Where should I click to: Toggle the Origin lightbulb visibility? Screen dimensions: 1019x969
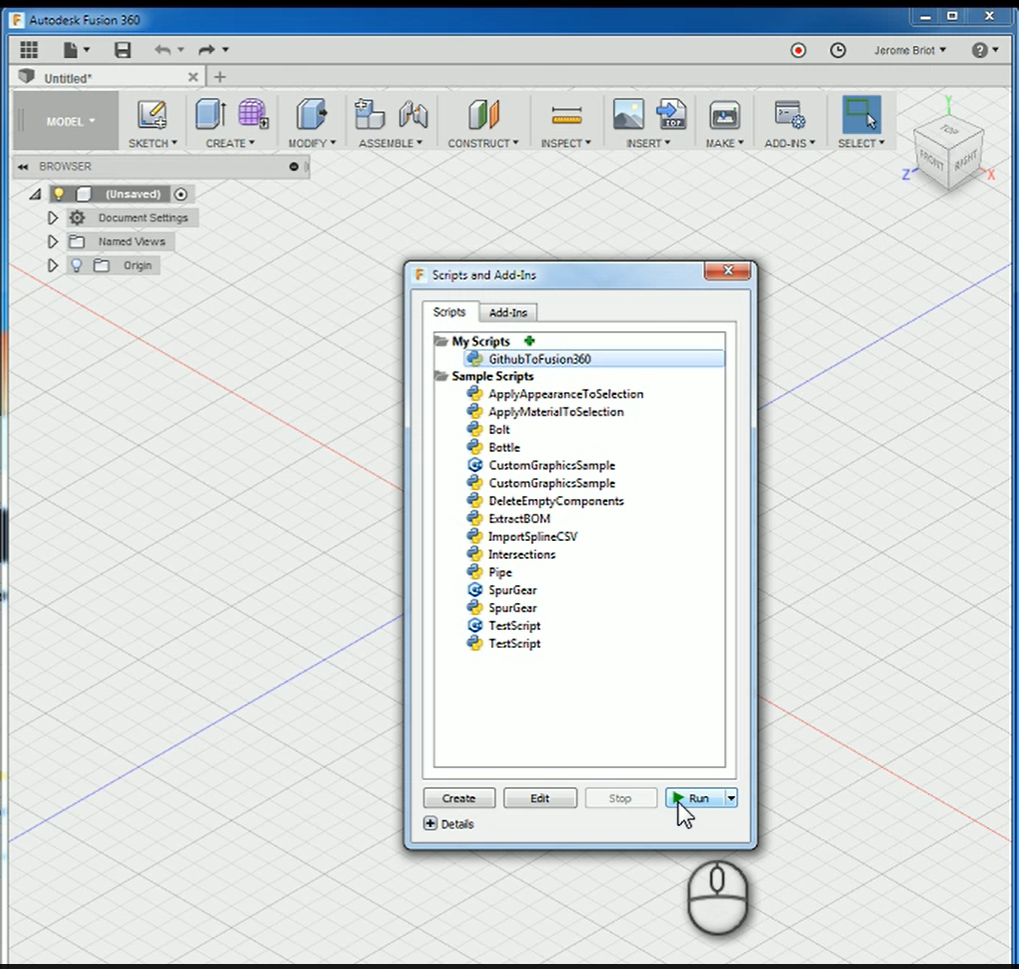tap(76, 265)
